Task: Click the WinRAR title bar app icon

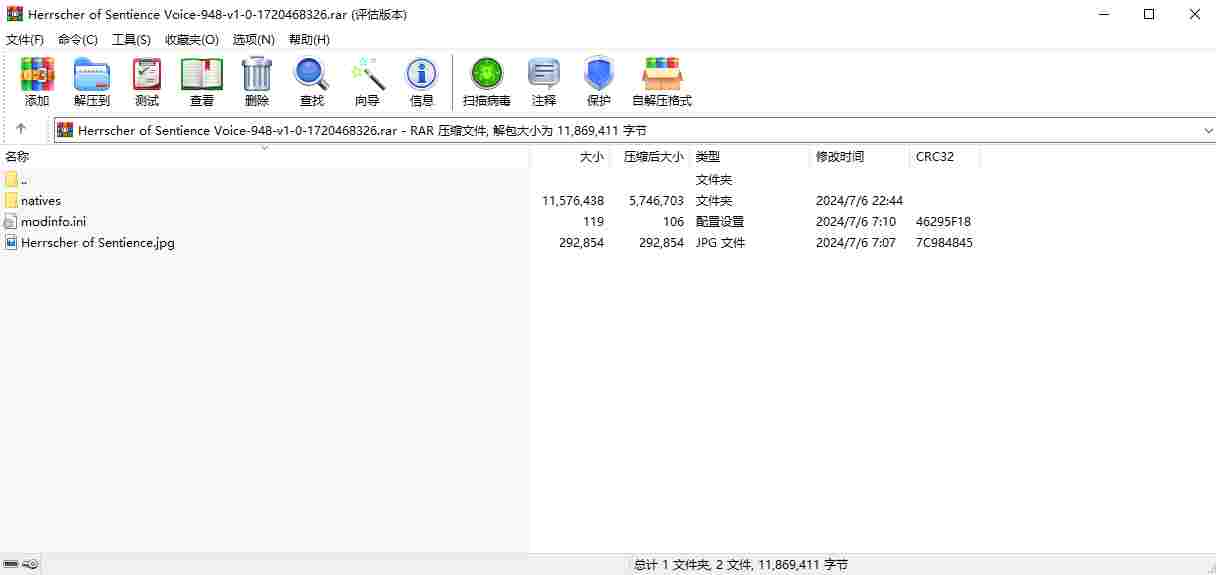Action: [15, 14]
